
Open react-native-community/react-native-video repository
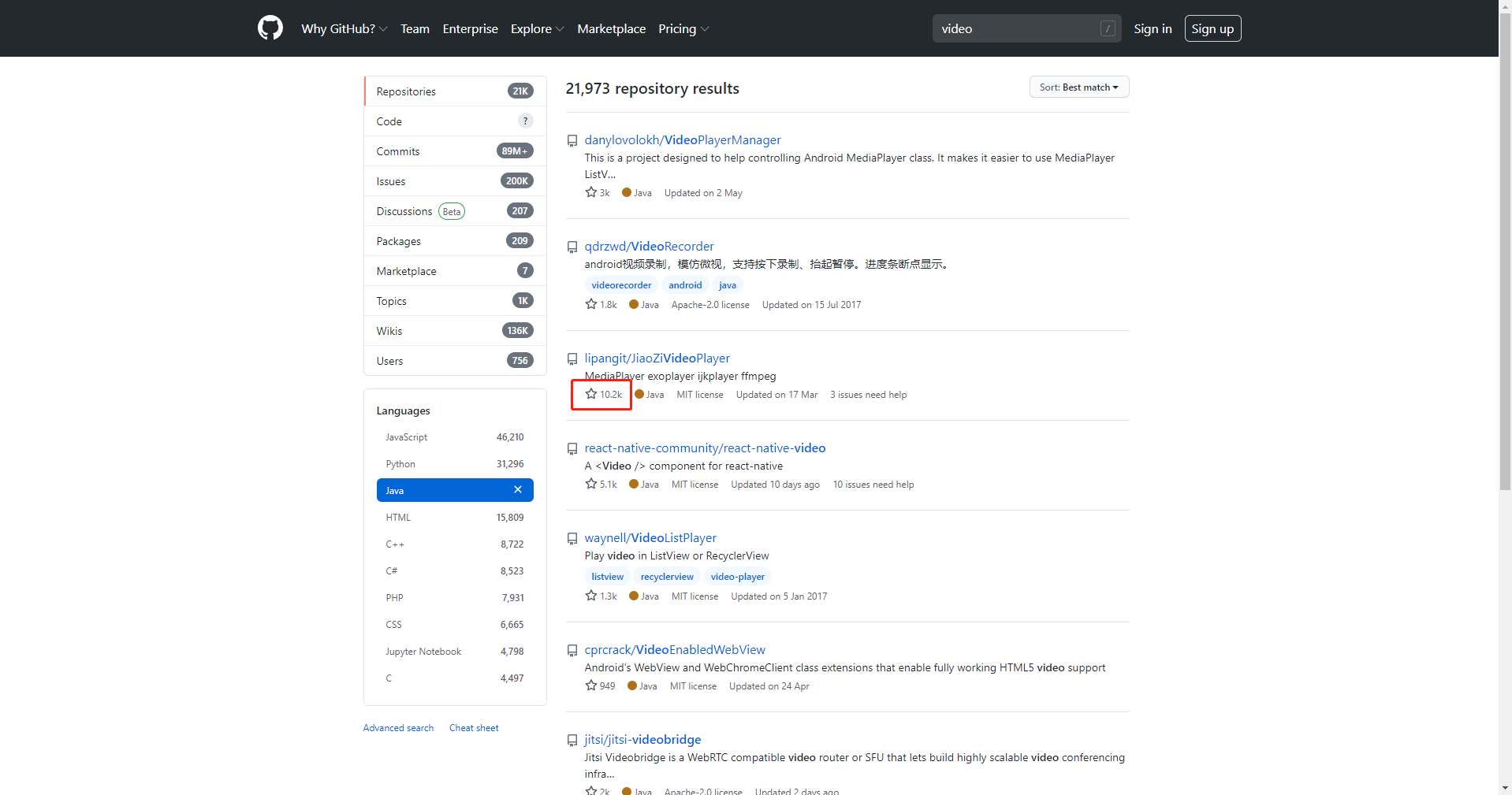pos(705,448)
